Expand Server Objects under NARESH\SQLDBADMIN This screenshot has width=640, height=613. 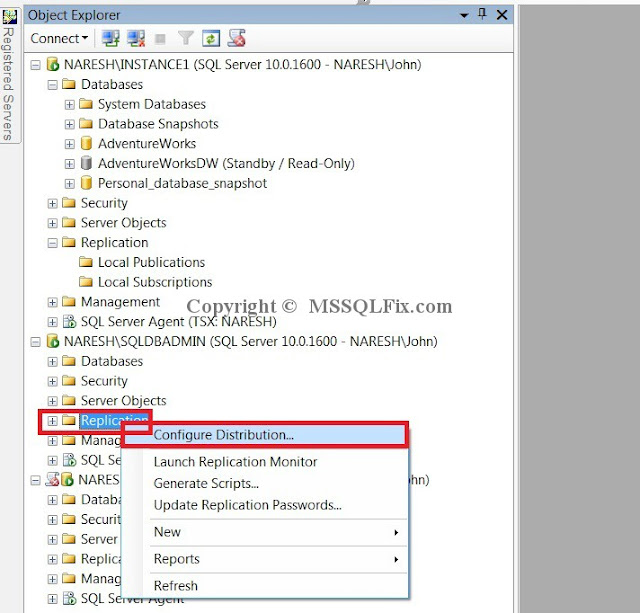[52, 401]
